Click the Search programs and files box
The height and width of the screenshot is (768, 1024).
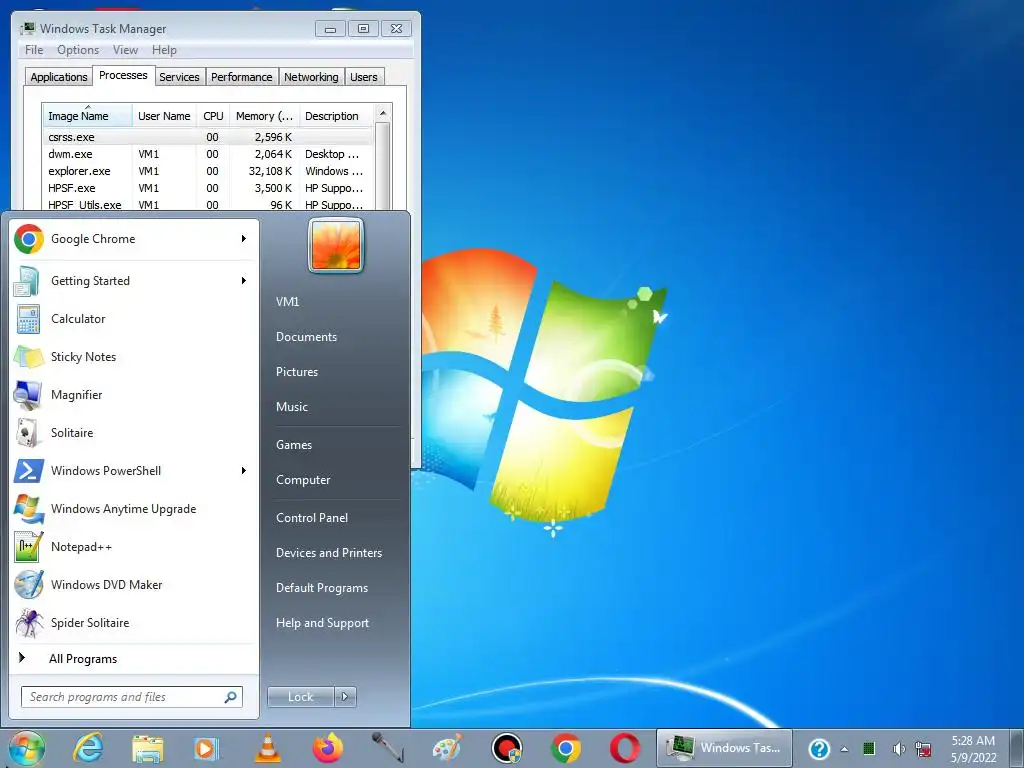131,697
